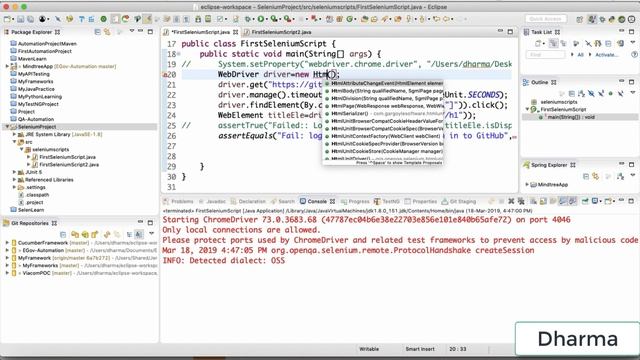Select the AutomationProjectMaven project
Screen dimensions: 640x360
coord(47,44)
